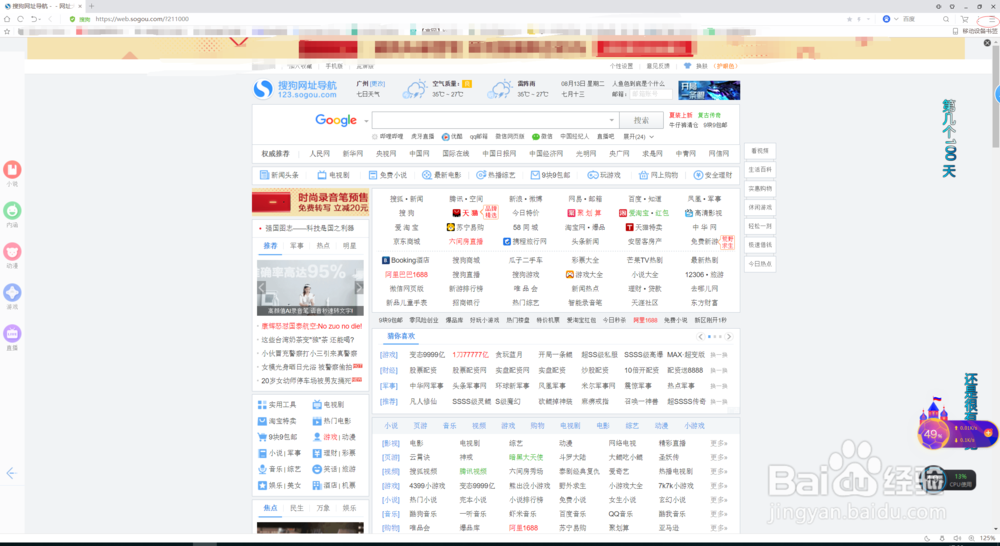Click the 搜索 search button
This screenshot has width=1000, height=546.
tap(641, 120)
